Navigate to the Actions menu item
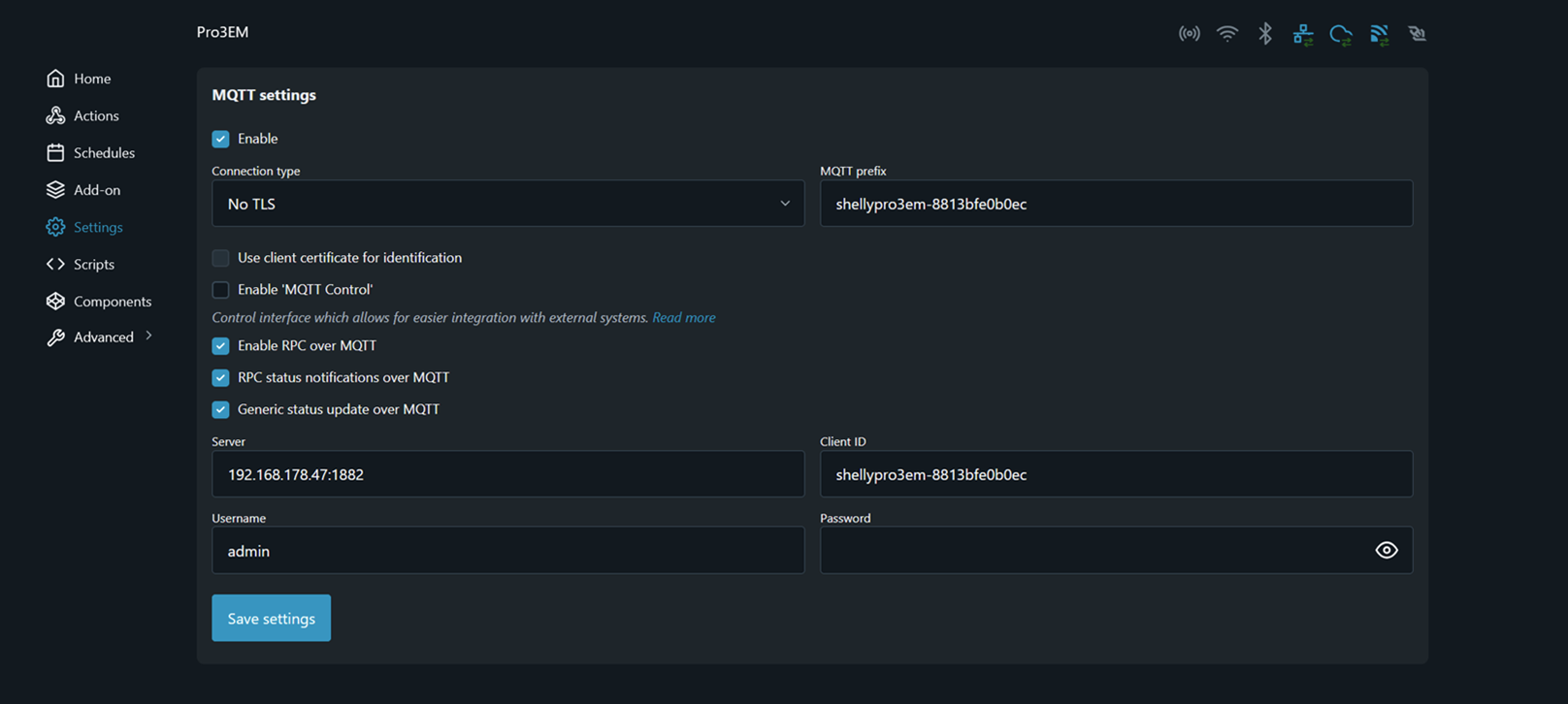 click(x=96, y=116)
